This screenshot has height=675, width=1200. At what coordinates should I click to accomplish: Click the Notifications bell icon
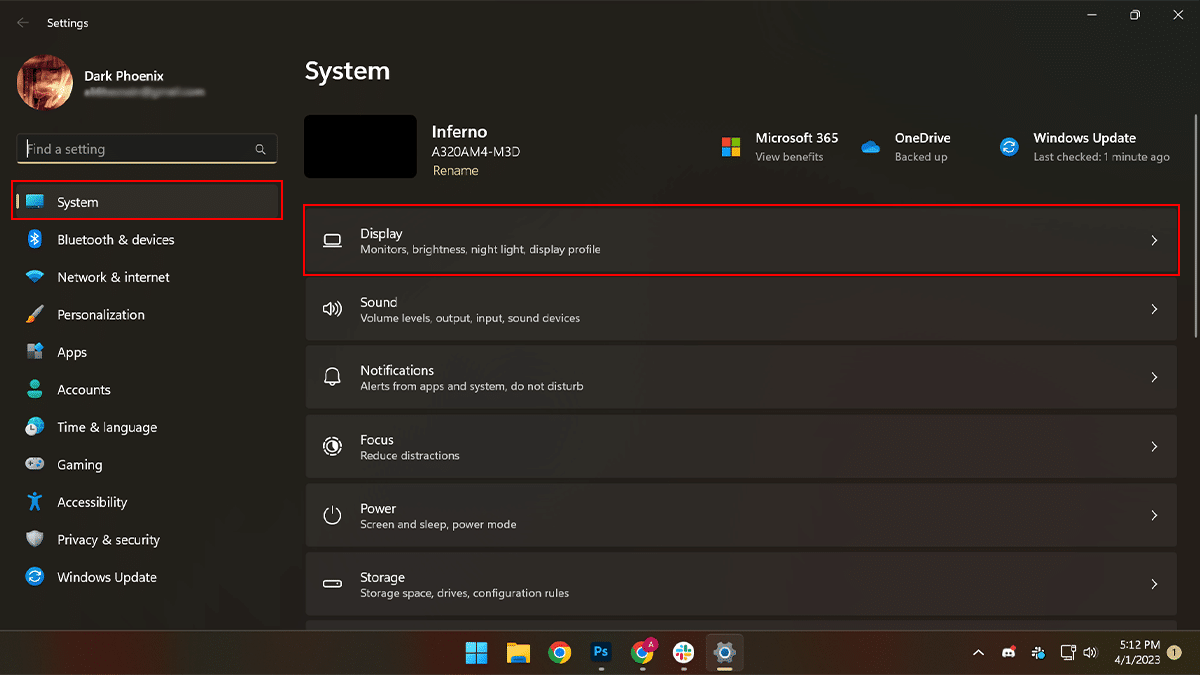pos(332,377)
